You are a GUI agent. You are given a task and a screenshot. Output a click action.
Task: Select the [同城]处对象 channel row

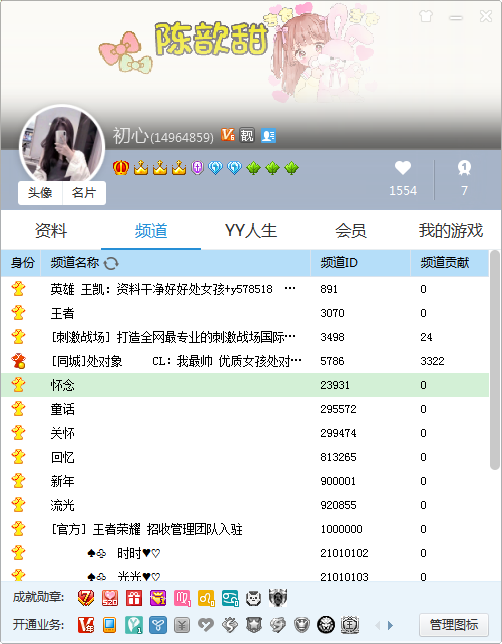pos(245,361)
